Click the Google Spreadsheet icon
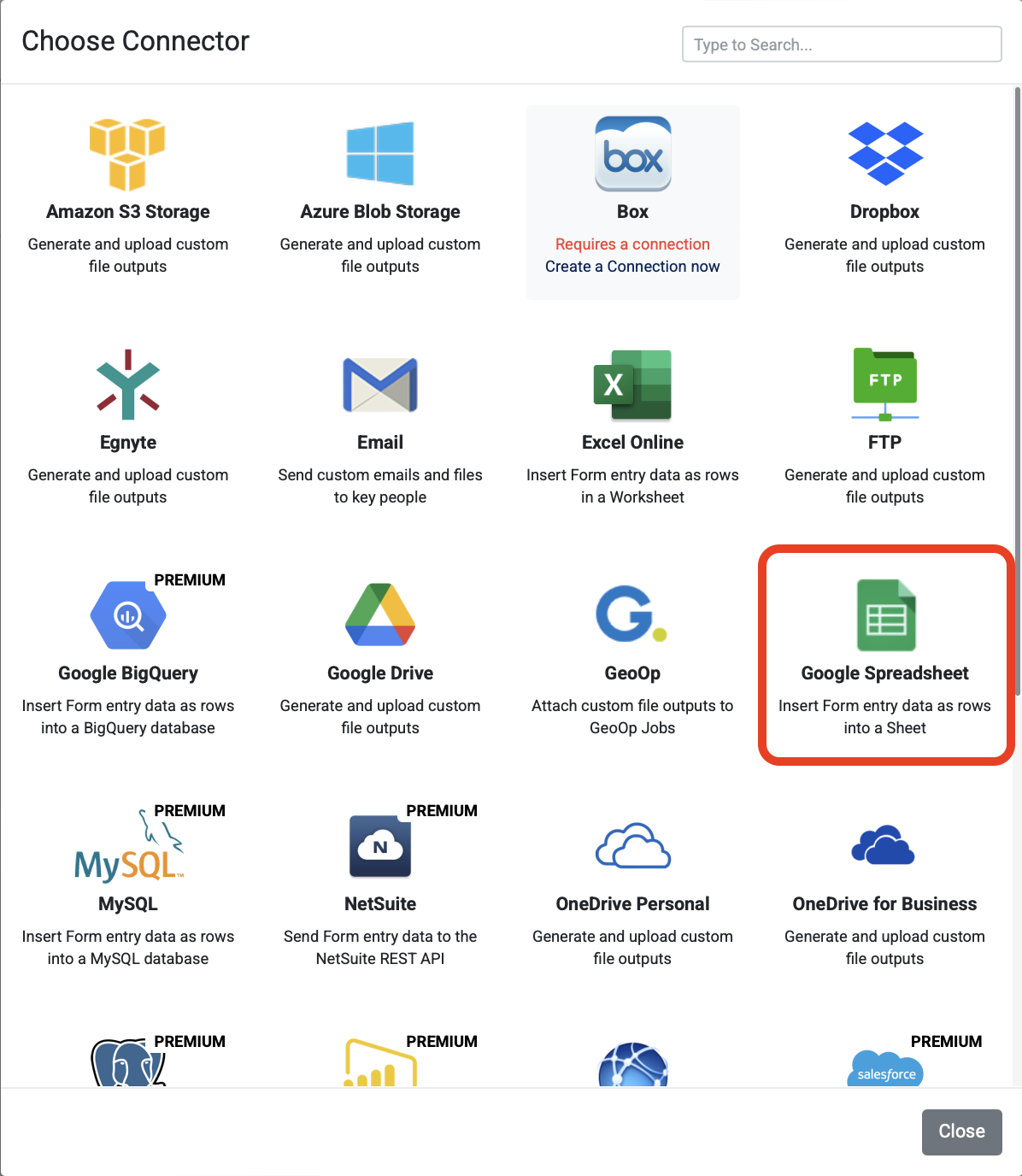Image resolution: width=1022 pixels, height=1176 pixels. [886, 615]
